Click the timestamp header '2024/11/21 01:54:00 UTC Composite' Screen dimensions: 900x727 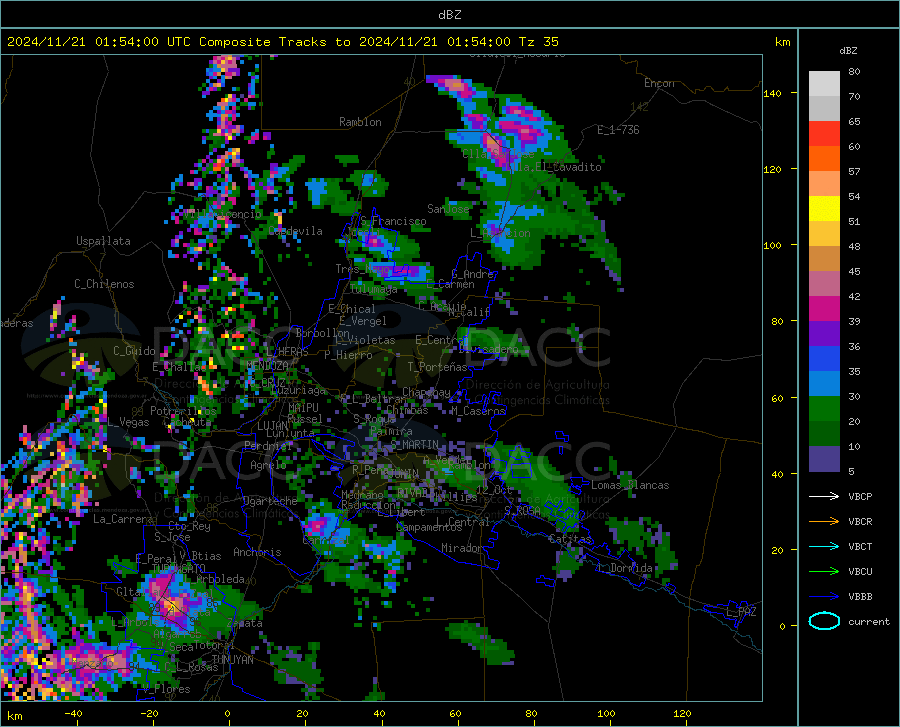click(139, 42)
